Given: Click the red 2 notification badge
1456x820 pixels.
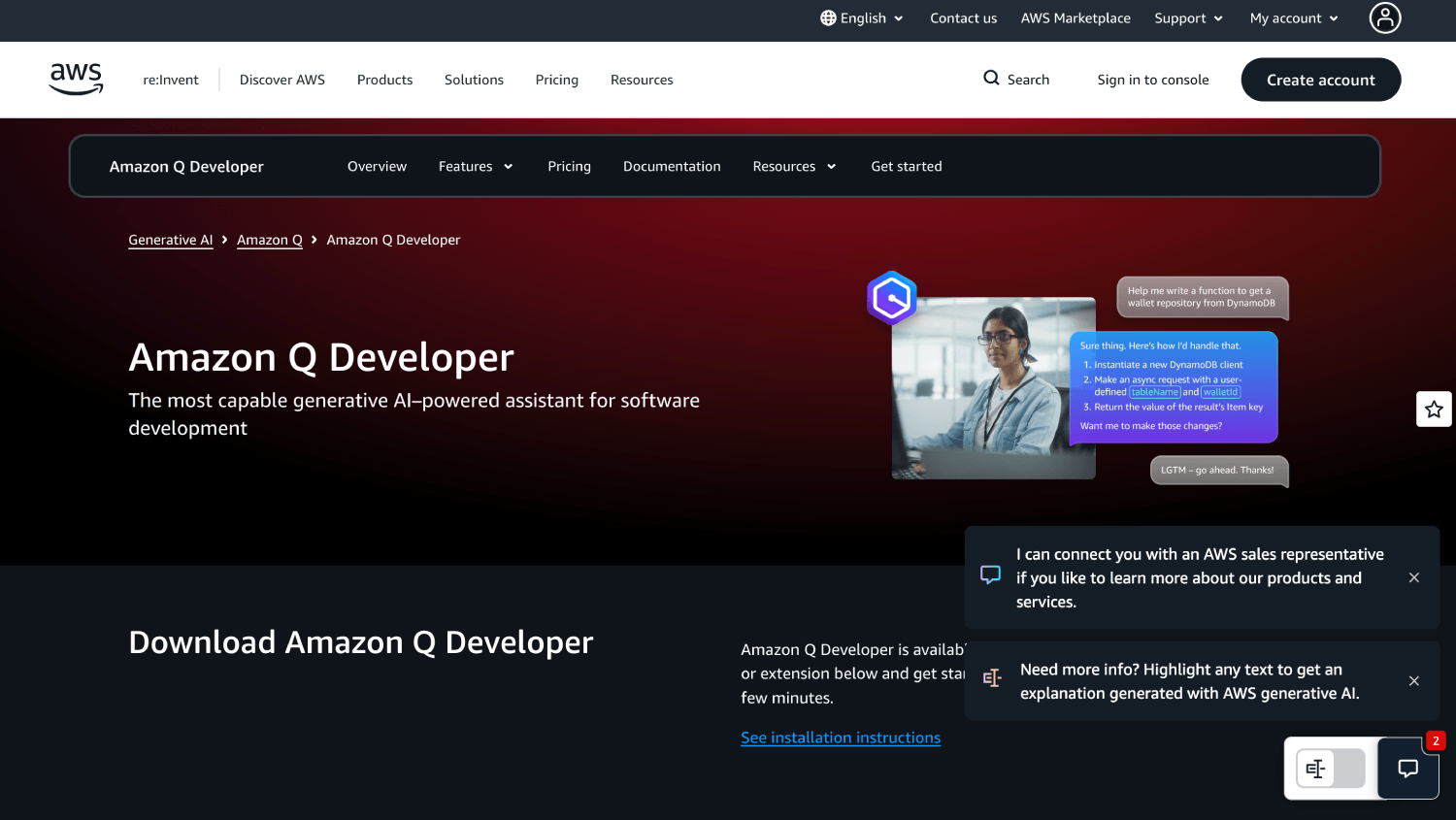Looking at the screenshot, I should pyautogui.click(x=1436, y=740).
